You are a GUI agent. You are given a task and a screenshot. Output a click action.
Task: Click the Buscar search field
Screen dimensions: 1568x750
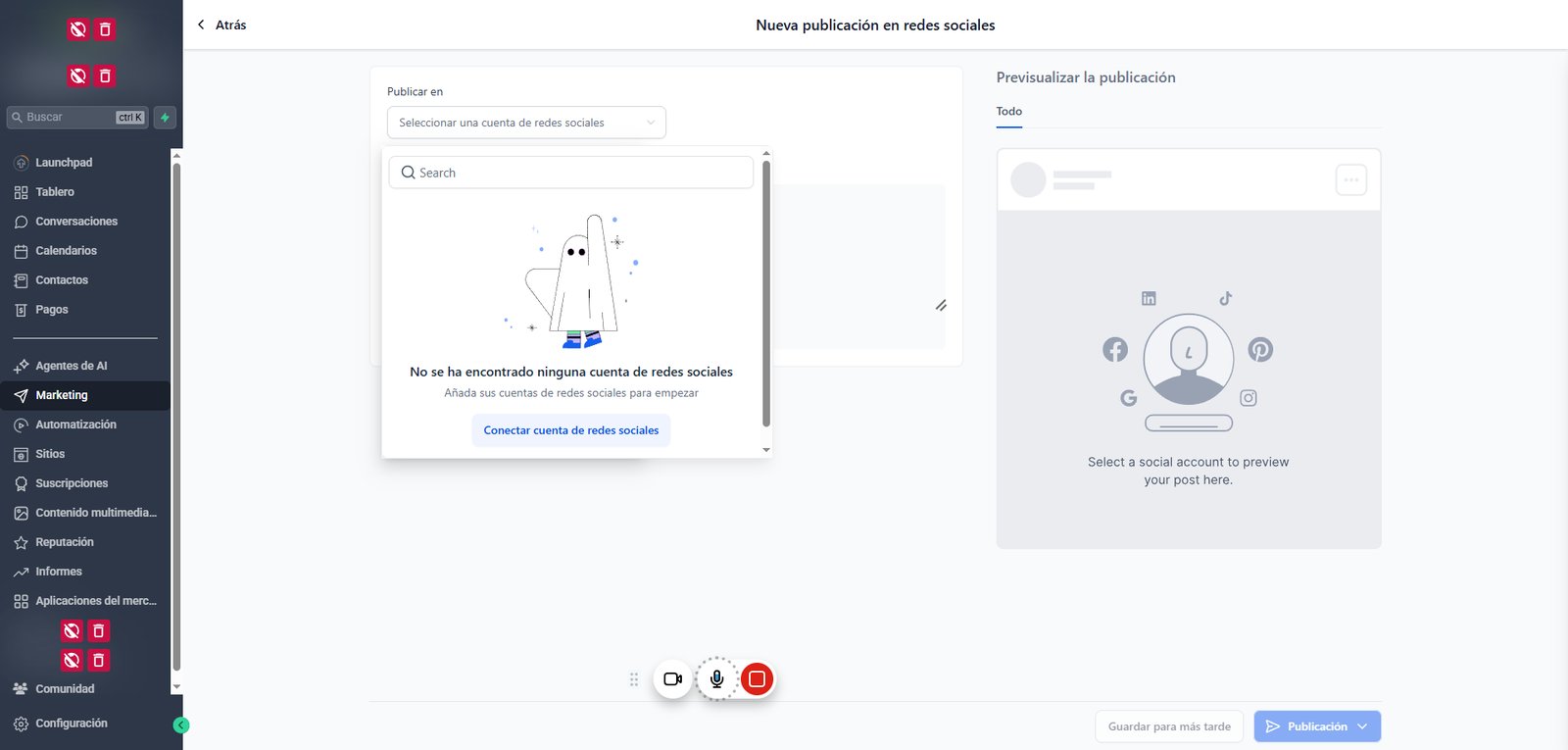(x=77, y=118)
